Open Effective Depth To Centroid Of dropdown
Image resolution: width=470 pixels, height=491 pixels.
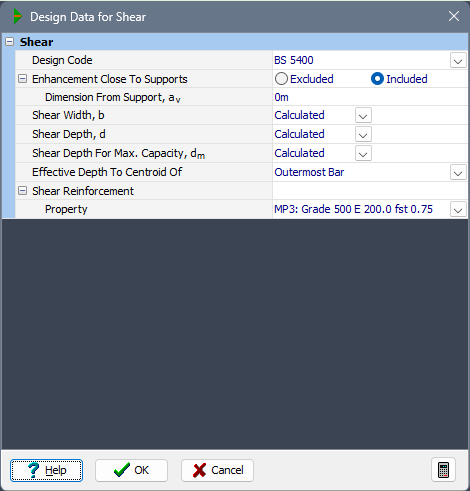tap(458, 173)
